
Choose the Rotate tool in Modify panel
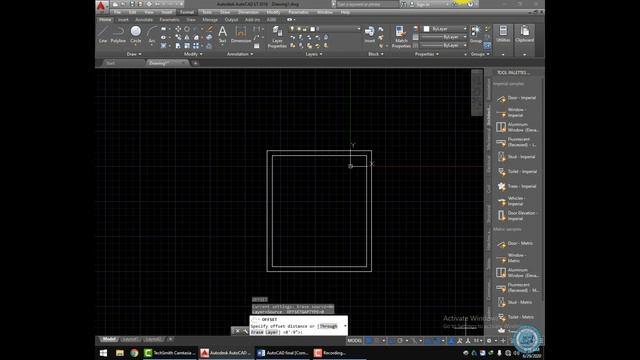[187, 29]
